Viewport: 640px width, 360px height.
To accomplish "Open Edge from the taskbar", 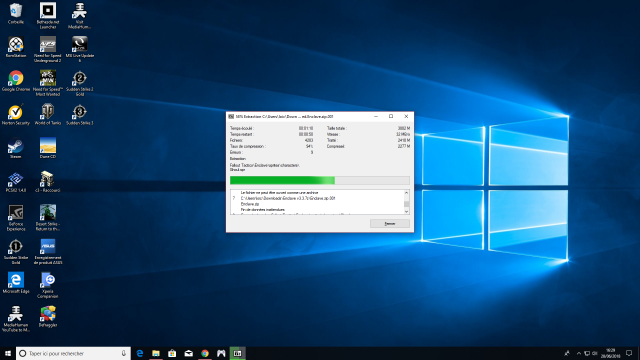I will [x=140, y=353].
